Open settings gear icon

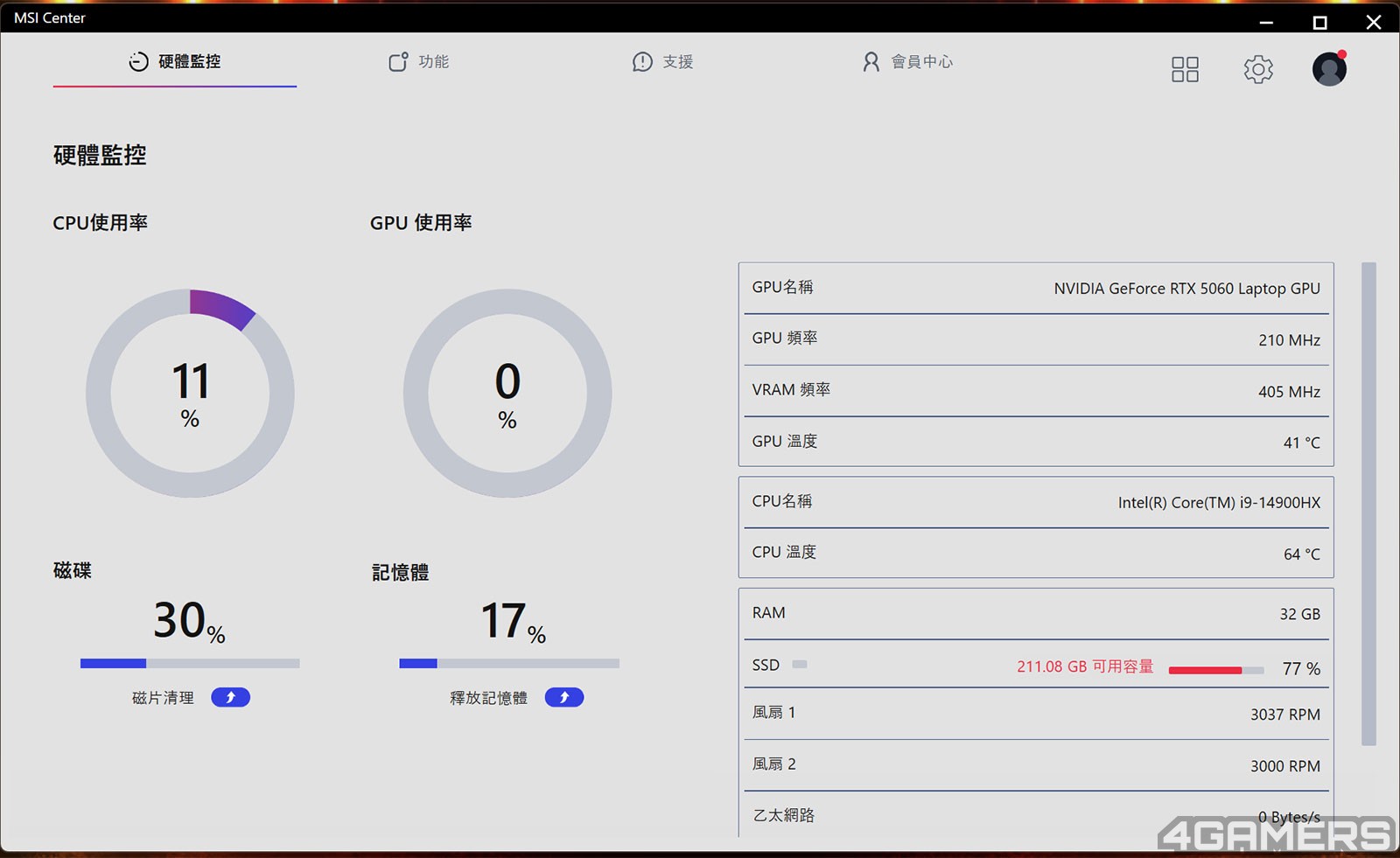coord(1258,69)
